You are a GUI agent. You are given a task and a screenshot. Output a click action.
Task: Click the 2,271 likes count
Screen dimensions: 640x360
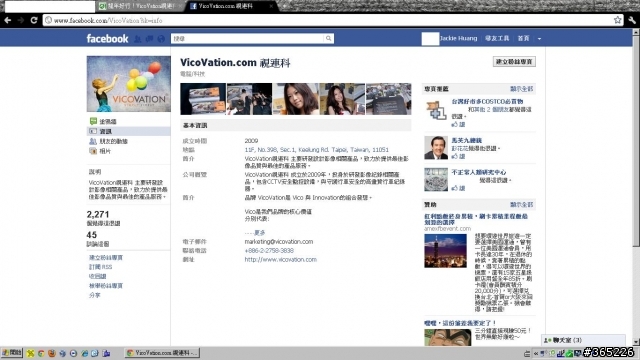(98, 214)
